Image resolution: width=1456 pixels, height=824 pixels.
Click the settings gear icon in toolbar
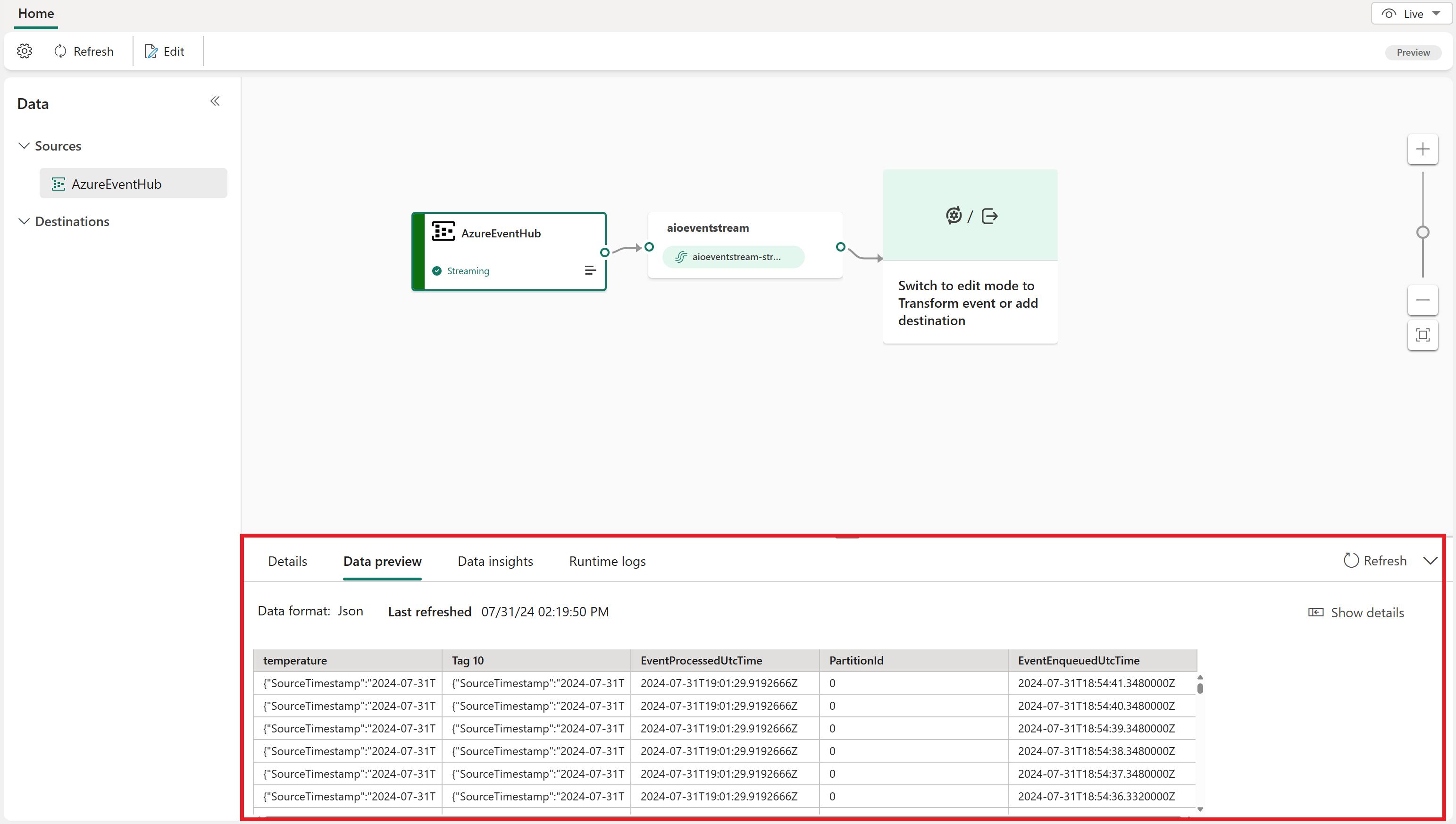tap(25, 51)
